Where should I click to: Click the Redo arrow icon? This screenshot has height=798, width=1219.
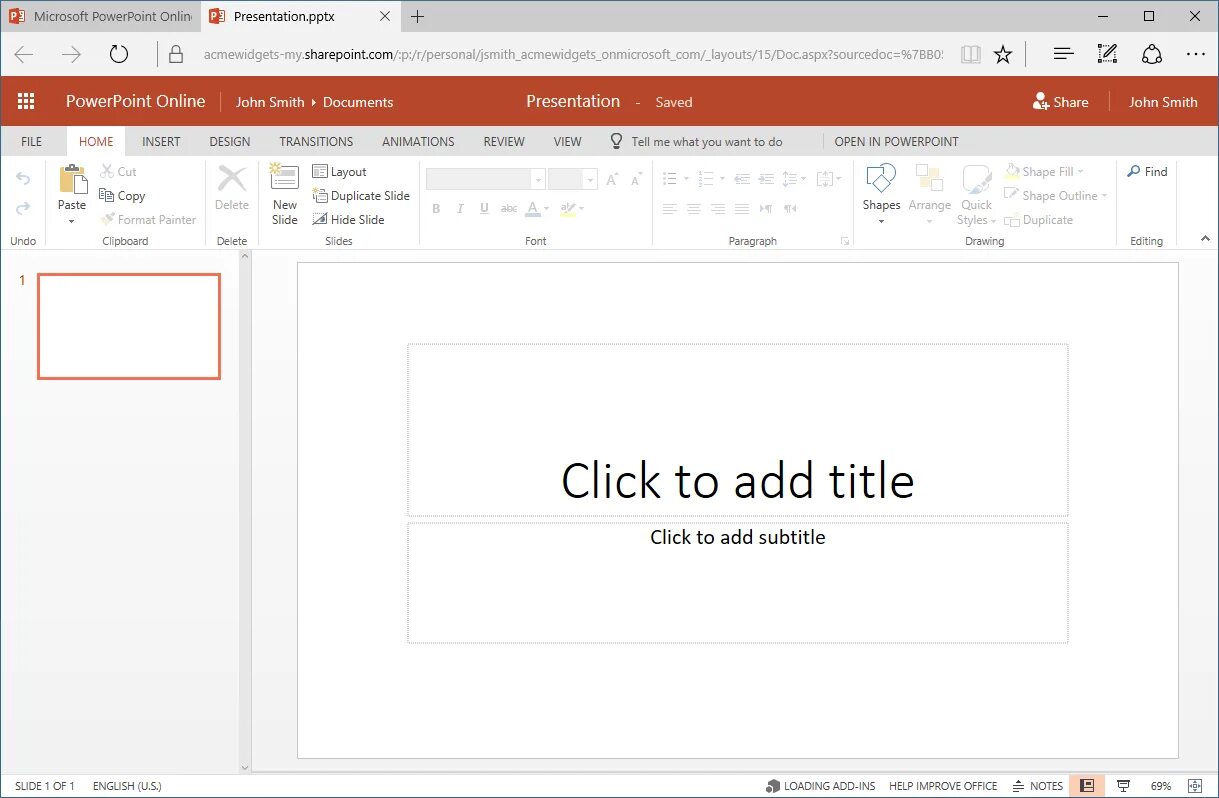(x=23, y=208)
